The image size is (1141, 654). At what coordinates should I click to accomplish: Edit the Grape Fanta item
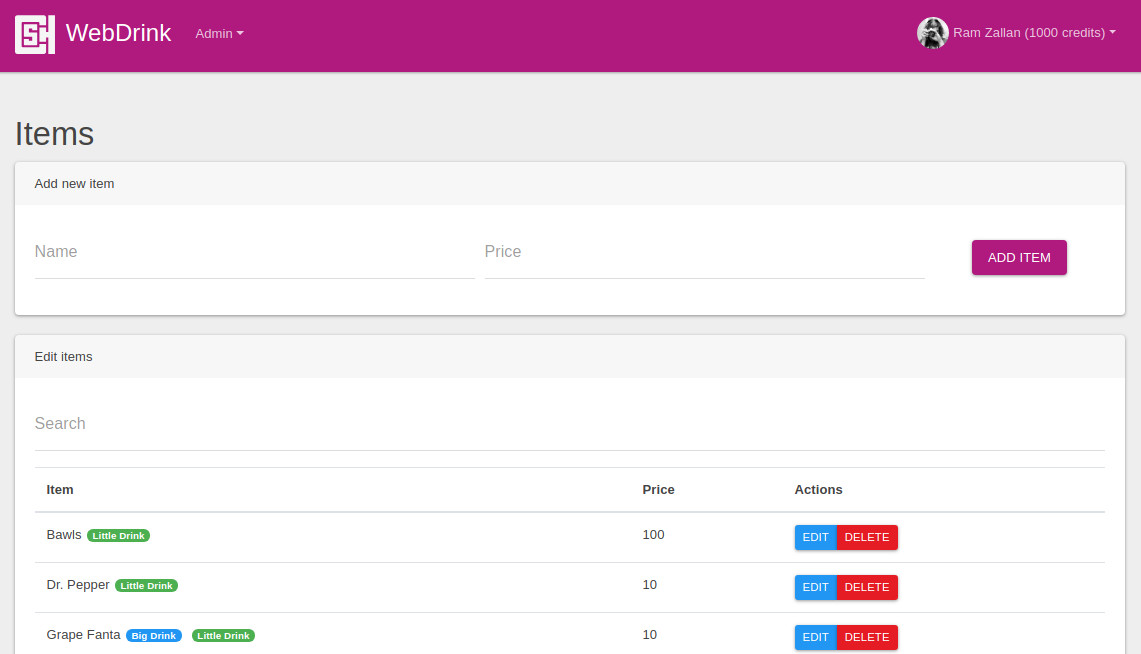815,637
